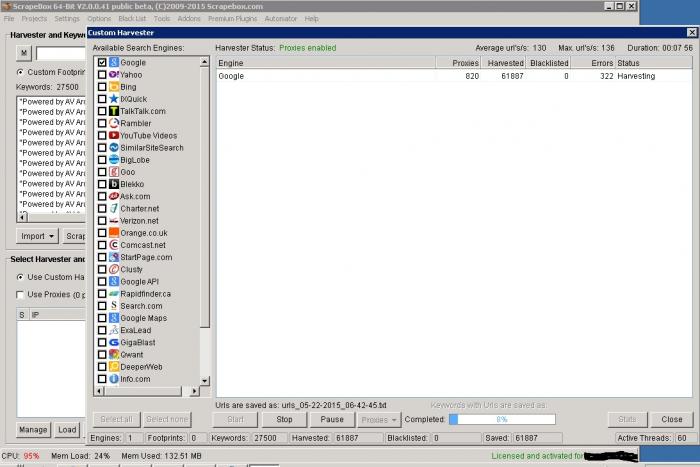Click the Verizon.net icon

(114, 221)
